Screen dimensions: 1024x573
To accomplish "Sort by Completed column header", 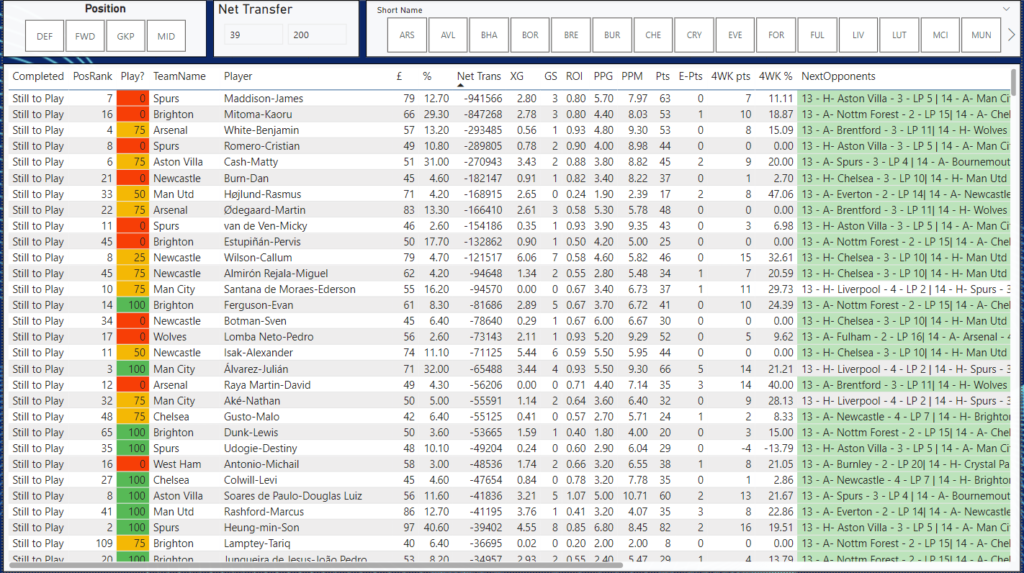I will coord(38,76).
